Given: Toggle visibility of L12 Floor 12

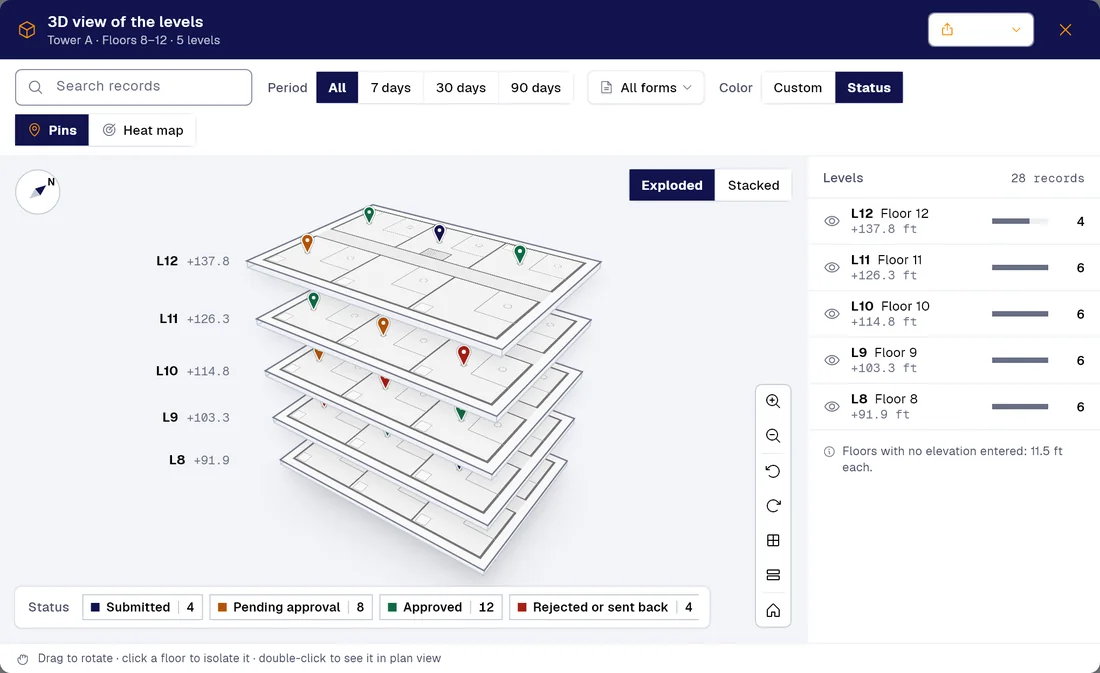Looking at the screenshot, I should click(832, 221).
